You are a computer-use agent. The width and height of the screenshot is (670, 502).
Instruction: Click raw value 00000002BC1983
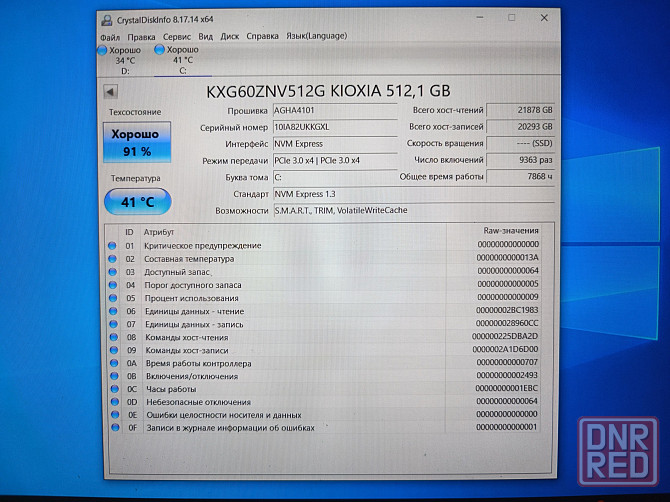point(507,310)
